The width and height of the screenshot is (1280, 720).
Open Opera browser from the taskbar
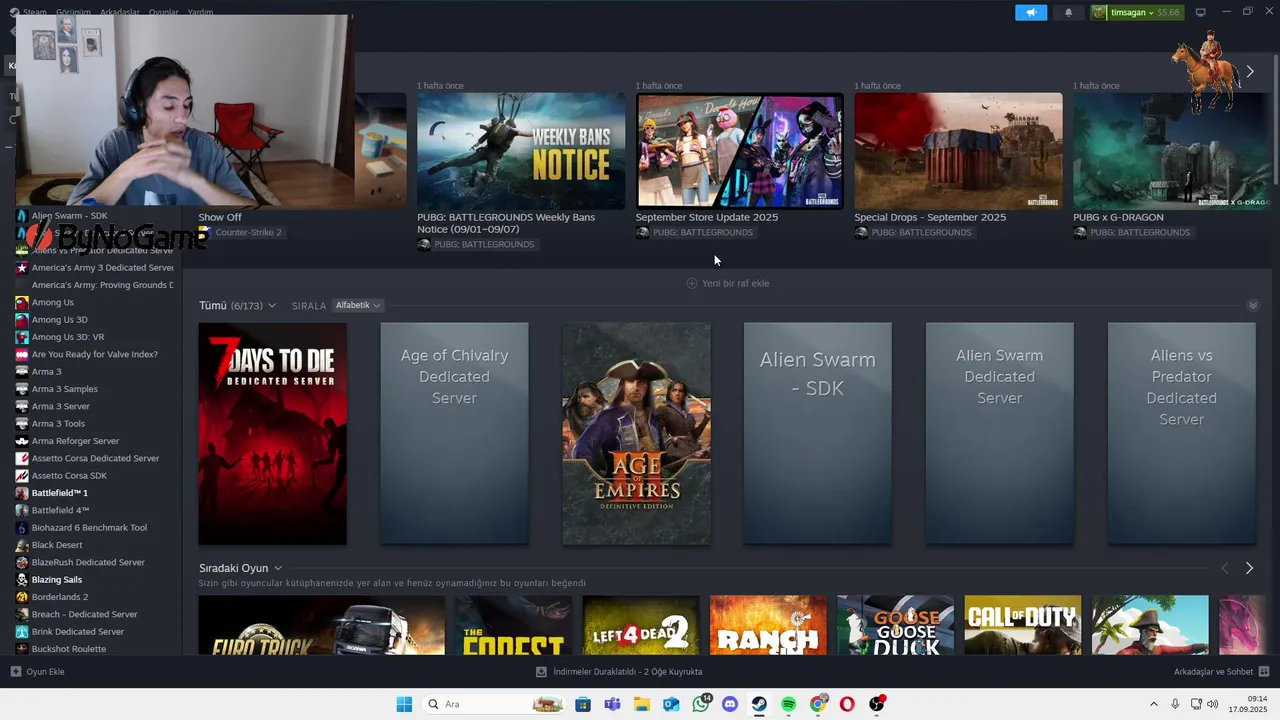(847, 704)
